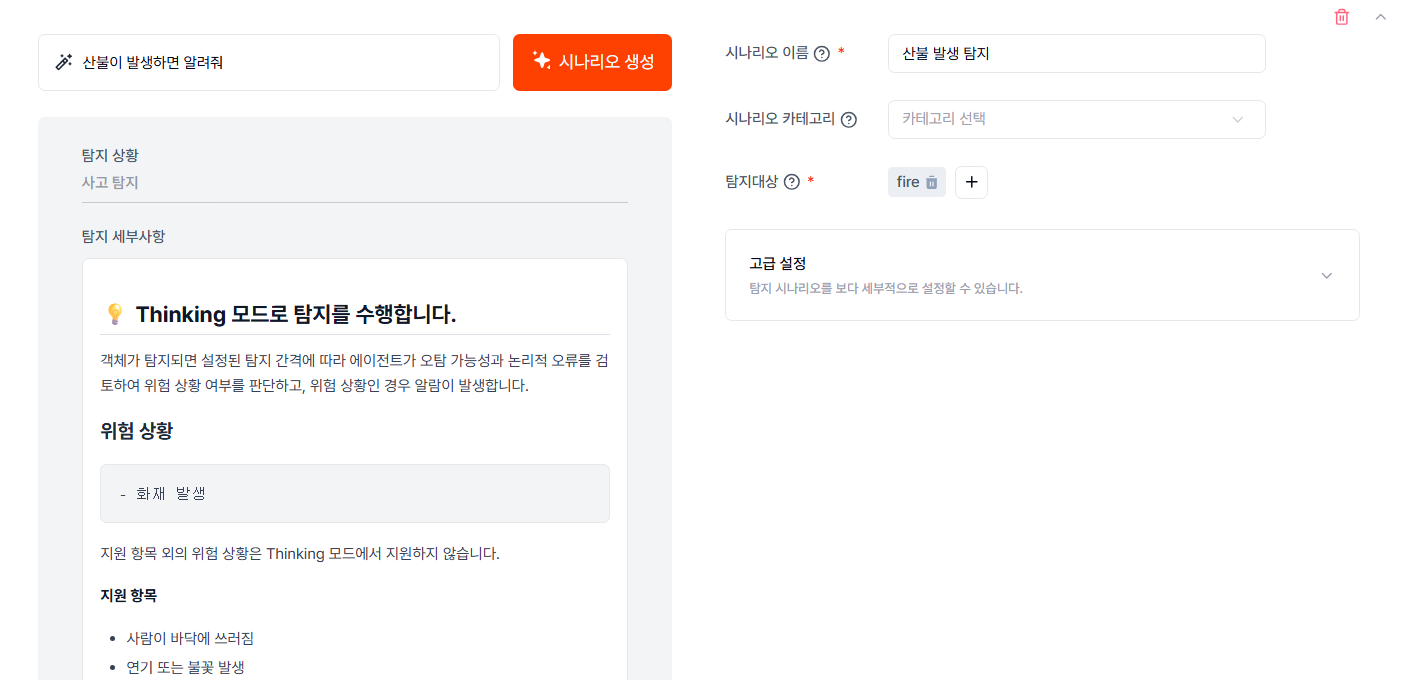Click the fire tag chip

917,182
